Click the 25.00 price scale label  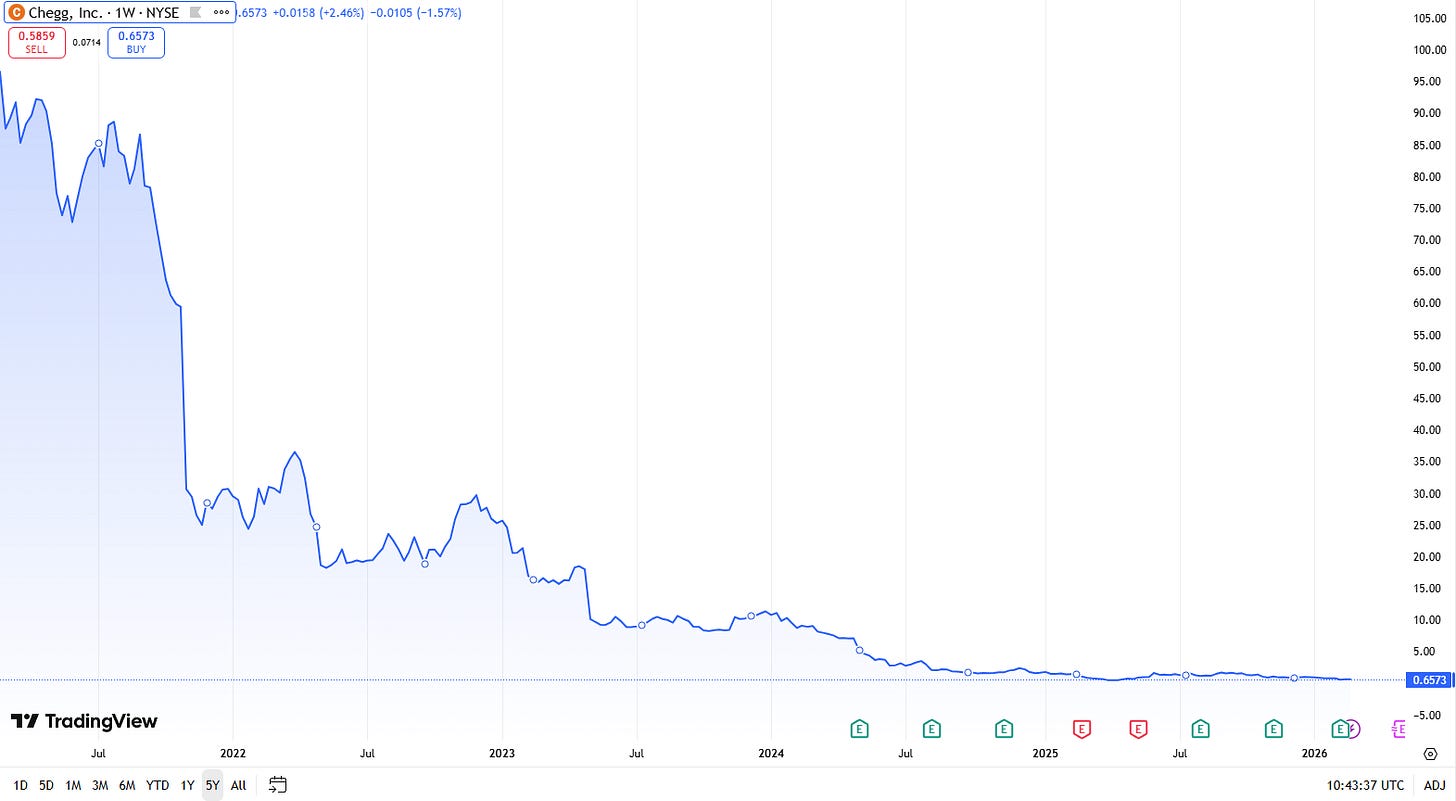1427,525
